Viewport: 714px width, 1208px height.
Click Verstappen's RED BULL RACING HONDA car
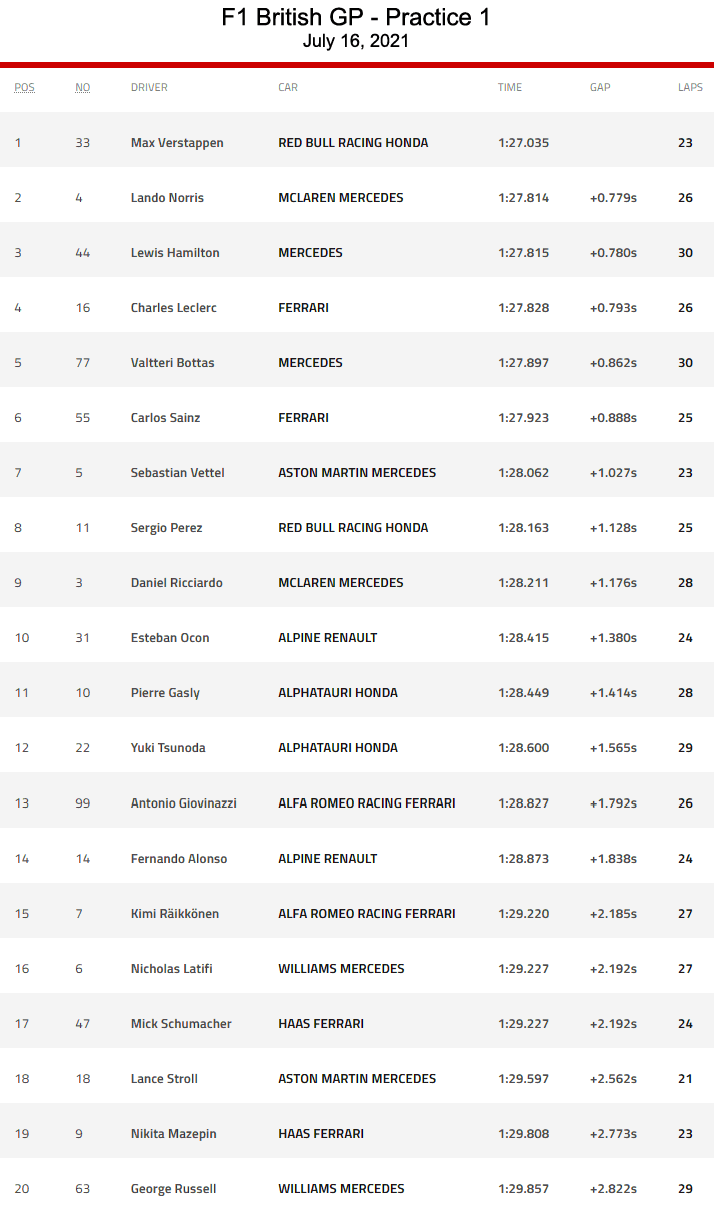tap(353, 143)
